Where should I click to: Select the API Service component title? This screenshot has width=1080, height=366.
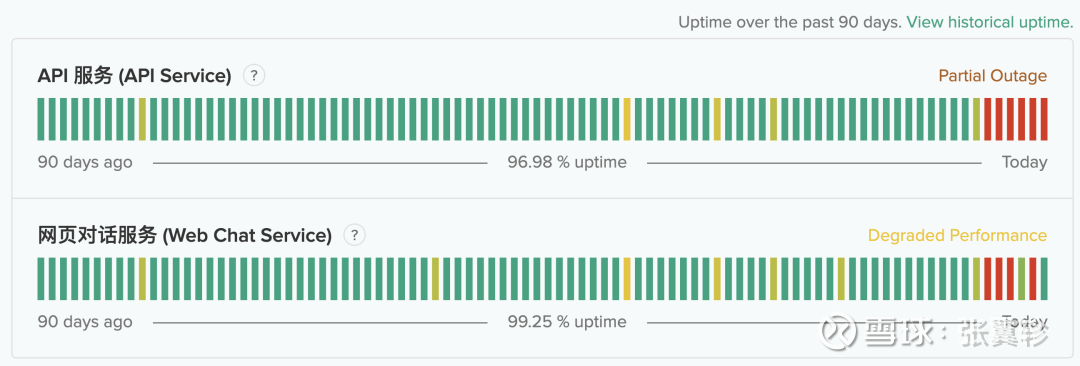point(134,76)
